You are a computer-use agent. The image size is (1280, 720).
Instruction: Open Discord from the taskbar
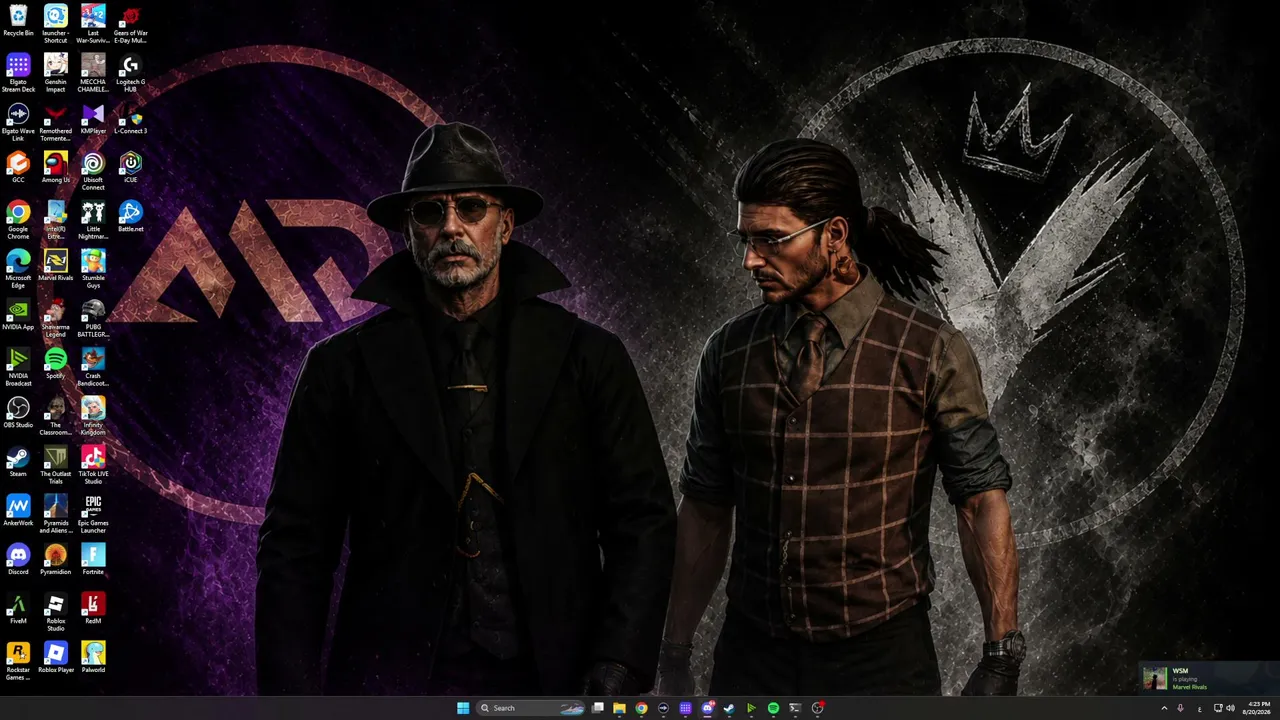(x=708, y=708)
